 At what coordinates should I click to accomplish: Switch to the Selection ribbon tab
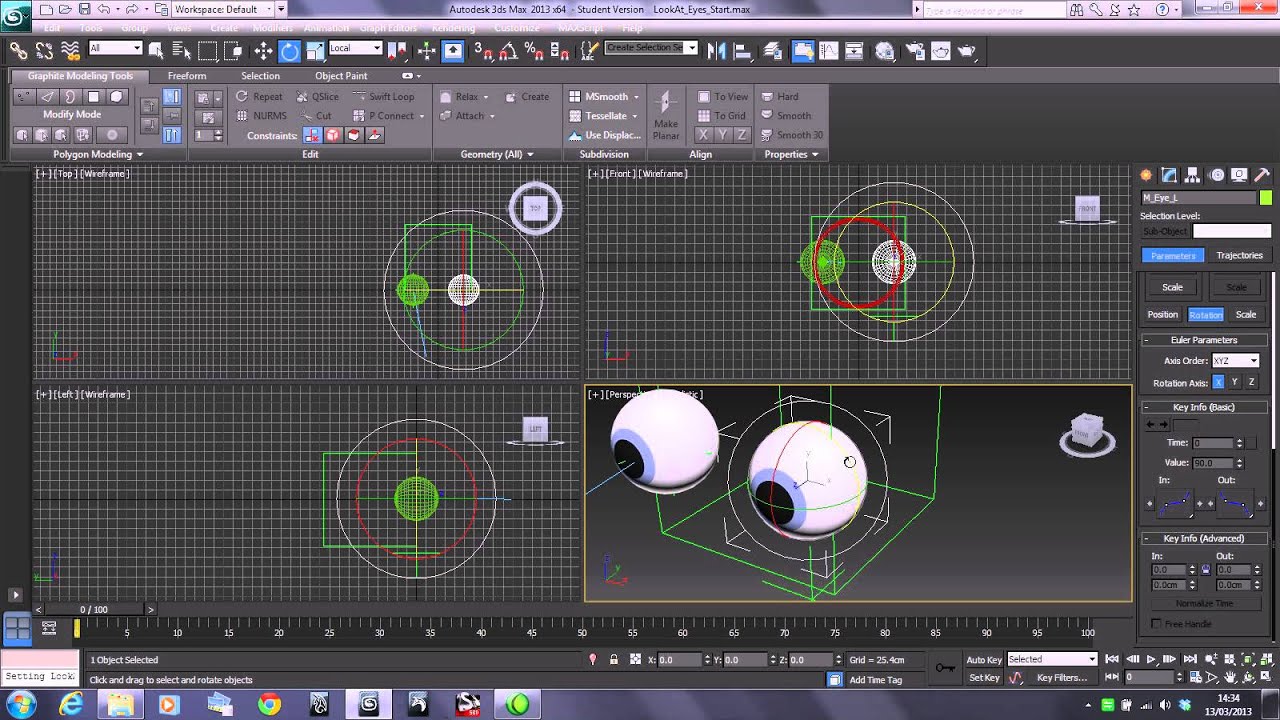[x=260, y=76]
